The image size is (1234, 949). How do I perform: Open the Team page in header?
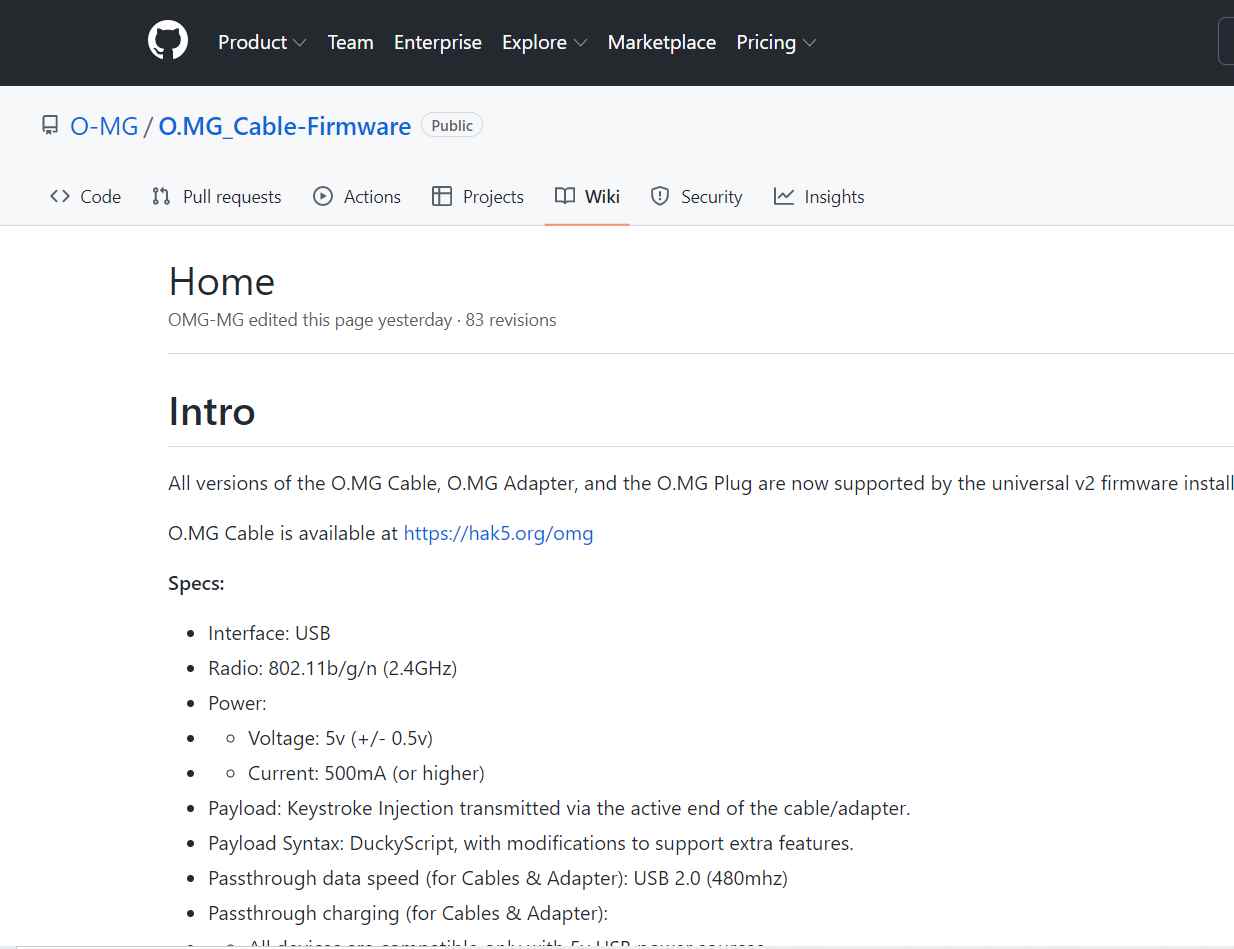tap(351, 43)
